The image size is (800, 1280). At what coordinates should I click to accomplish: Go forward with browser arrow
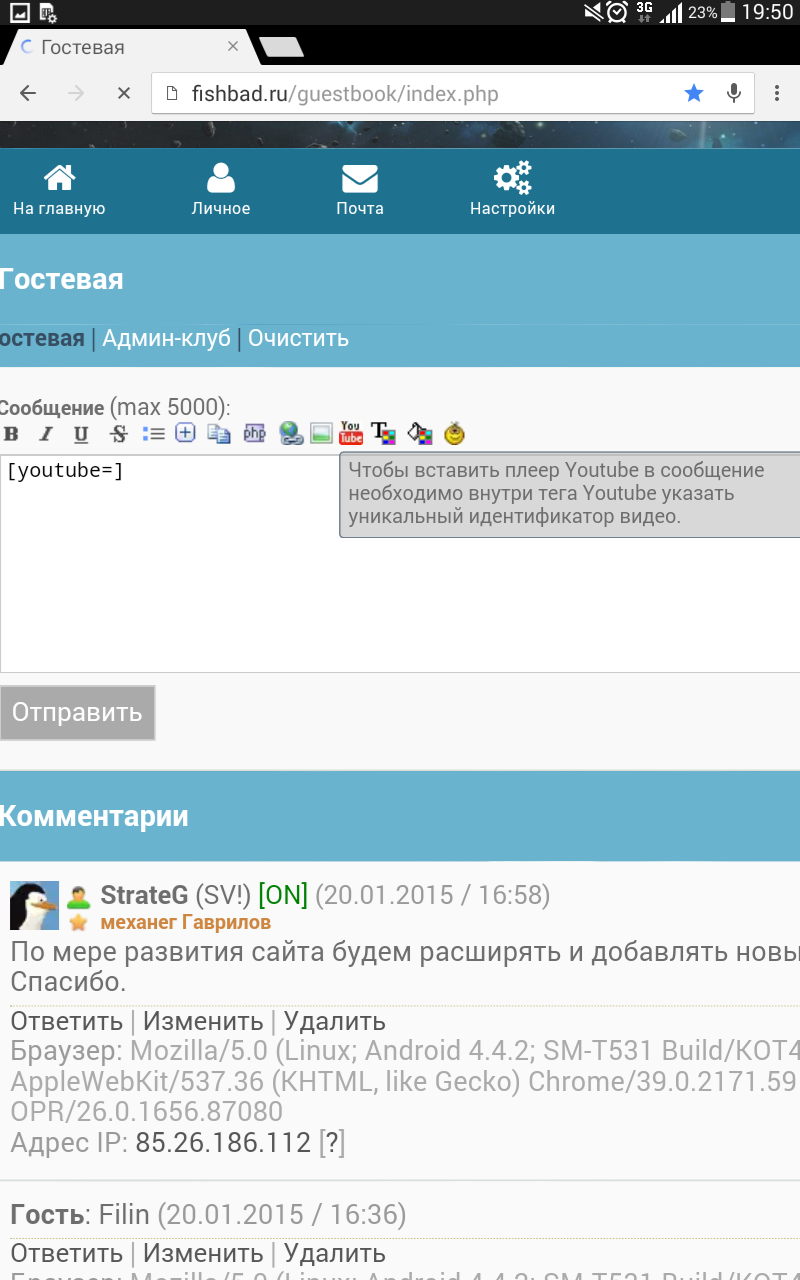(76, 93)
